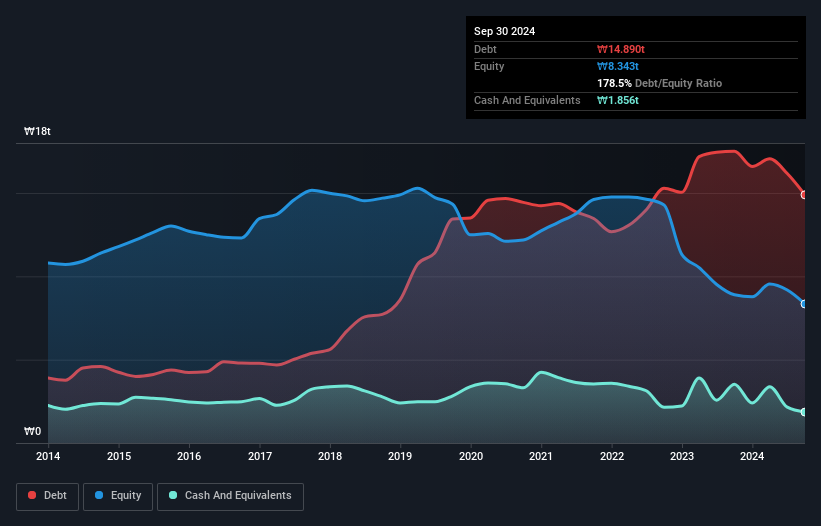Click the 2014 x-axis label
Viewport: 821px width, 526px height.
coord(48,456)
